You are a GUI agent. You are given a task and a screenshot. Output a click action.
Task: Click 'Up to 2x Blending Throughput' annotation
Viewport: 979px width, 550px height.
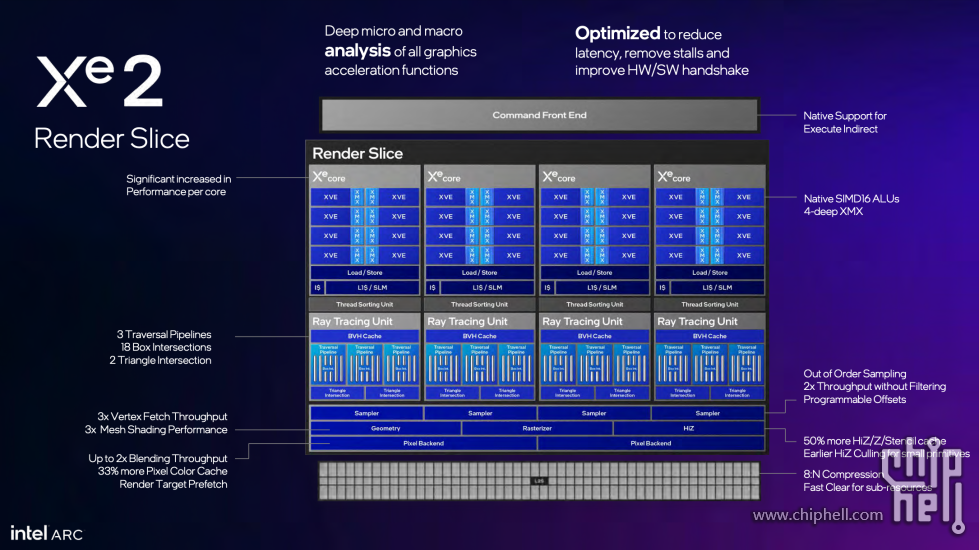(158, 458)
